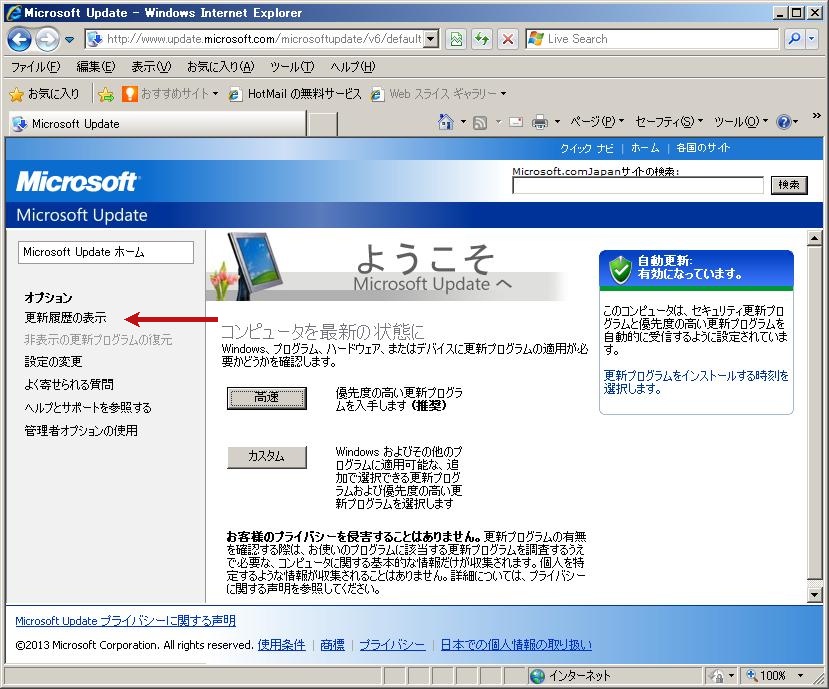The height and width of the screenshot is (689, 829).
Task: Click the 検索 search button
Action: [x=789, y=185]
